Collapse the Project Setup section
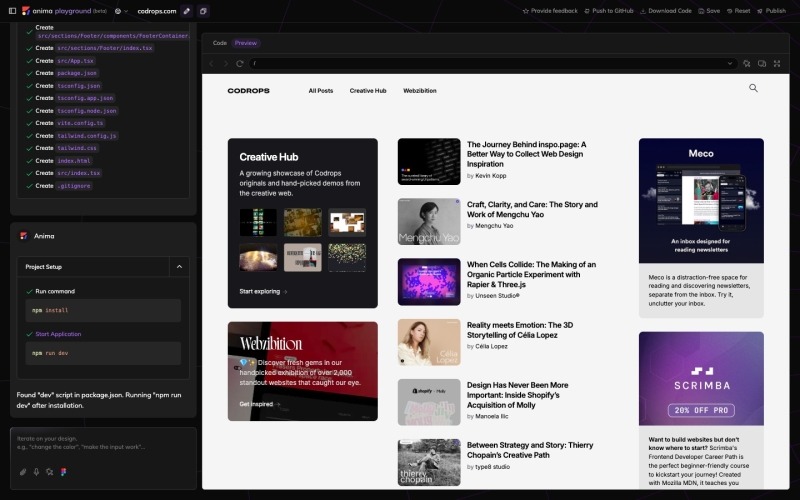Viewport: 800px width, 500px height. pyautogui.click(x=179, y=267)
